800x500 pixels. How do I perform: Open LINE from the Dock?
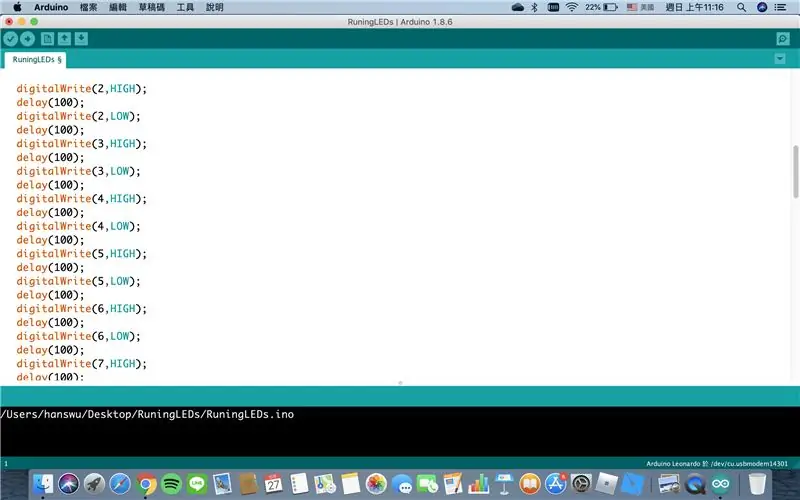197,484
